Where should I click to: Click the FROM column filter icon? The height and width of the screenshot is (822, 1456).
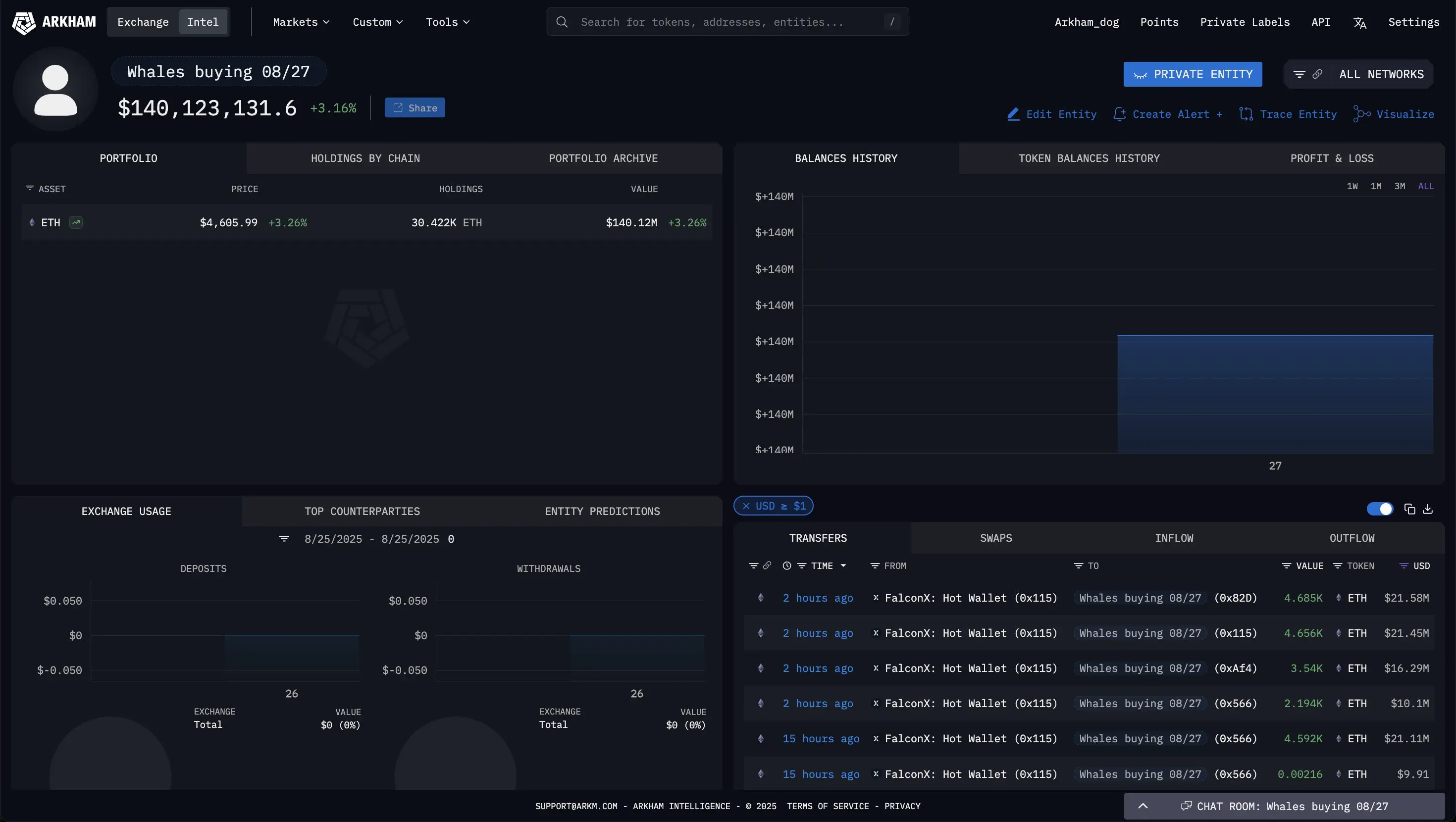click(x=875, y=566)
